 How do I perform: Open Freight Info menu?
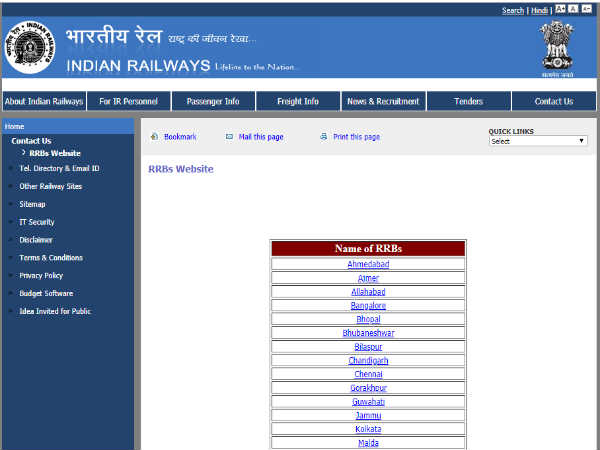coord(298,101)
